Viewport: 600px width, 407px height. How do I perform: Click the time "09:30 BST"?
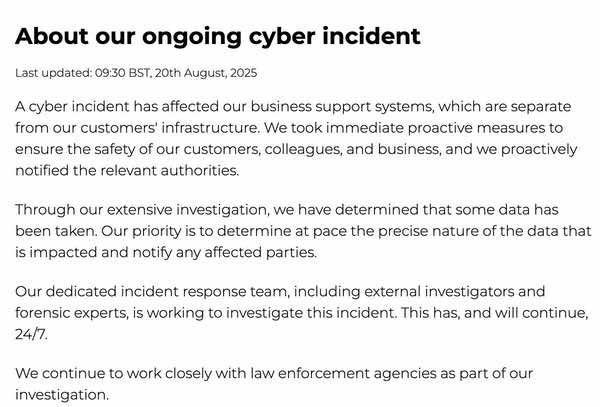(x=122, y=73)
